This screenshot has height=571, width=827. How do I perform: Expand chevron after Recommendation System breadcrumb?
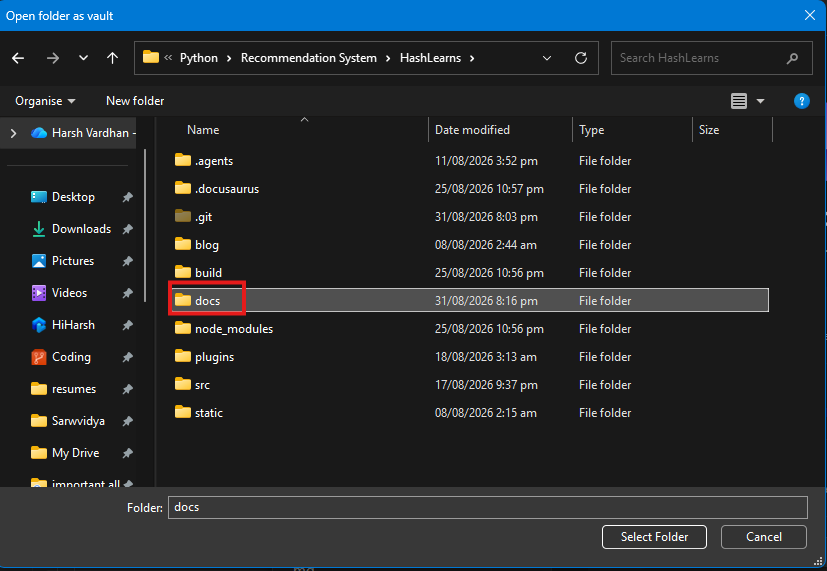coord(388,58)
